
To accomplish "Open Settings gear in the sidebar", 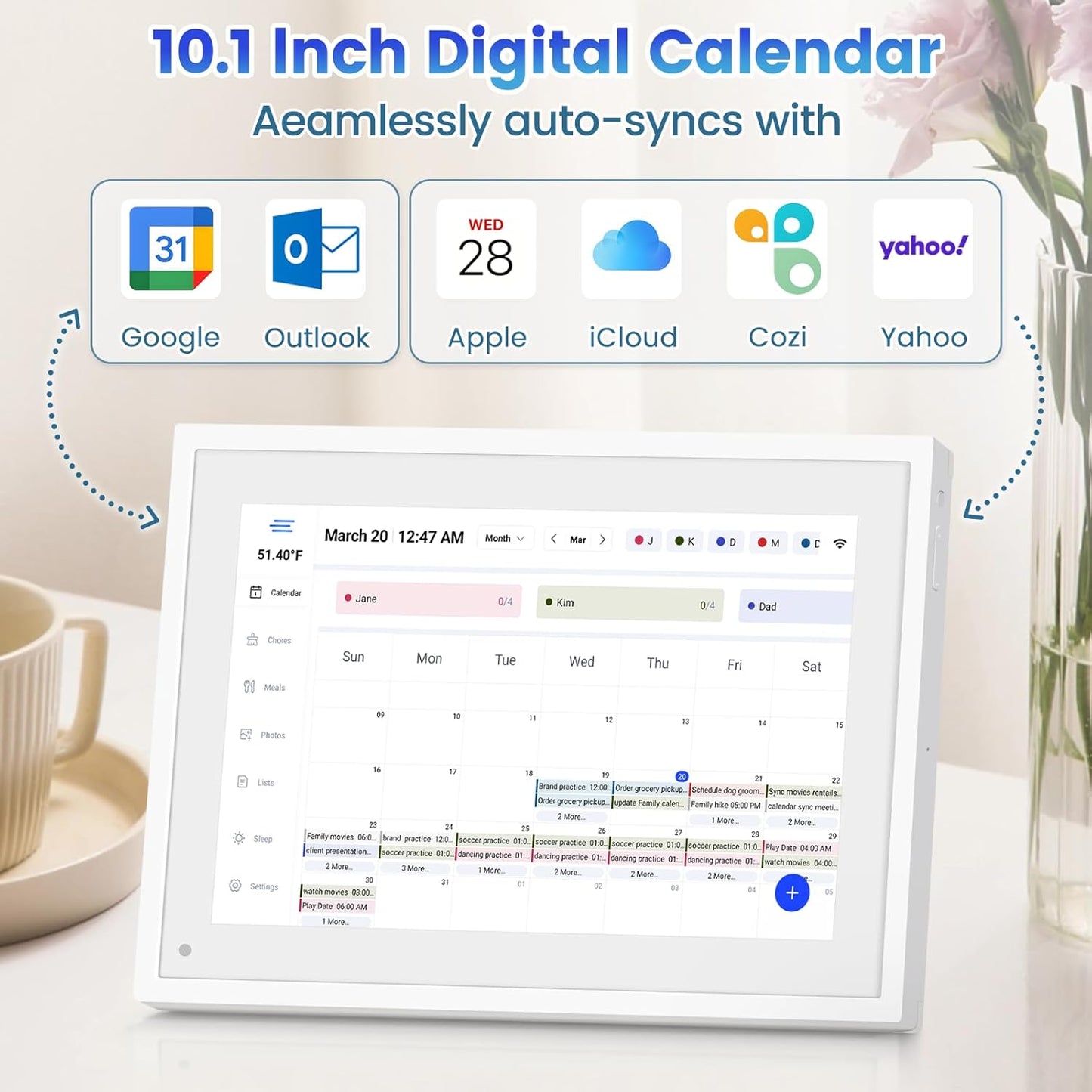I will (x=253, y=886).
